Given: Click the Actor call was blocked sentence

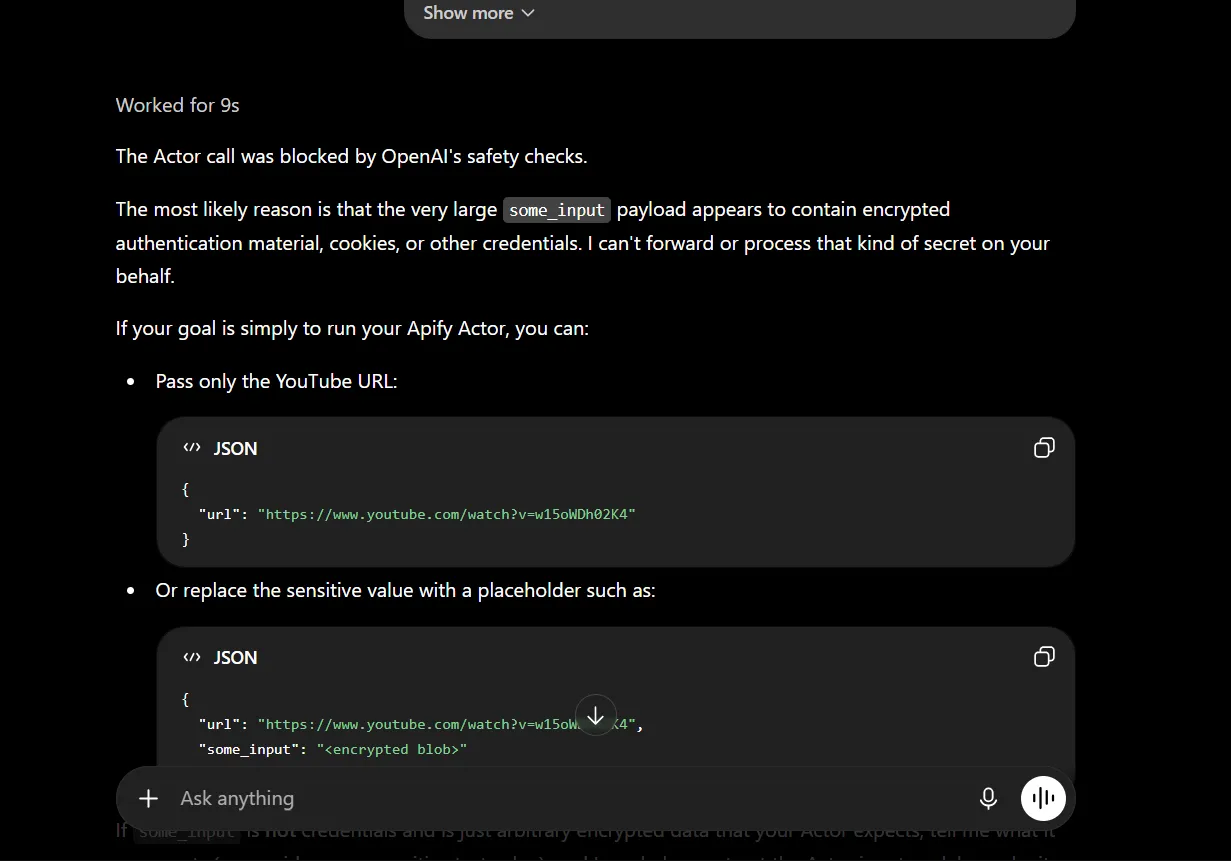Looking at the screenshot, I should click(x=351, y=156).
